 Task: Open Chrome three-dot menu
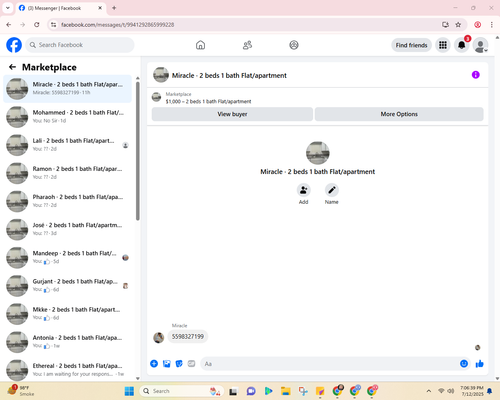point(492,25)
